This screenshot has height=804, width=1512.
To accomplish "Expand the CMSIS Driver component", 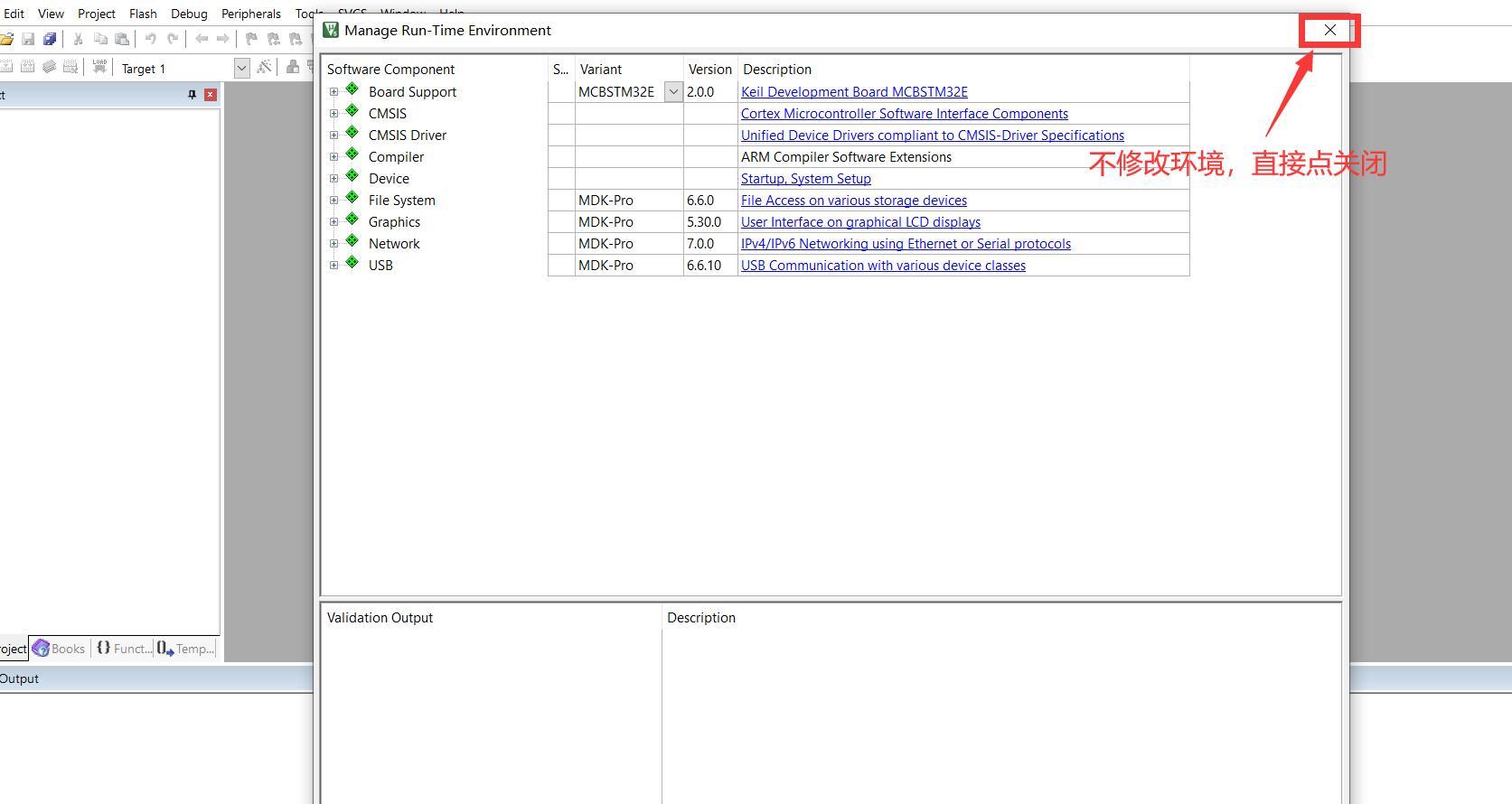I will (333, 135).
